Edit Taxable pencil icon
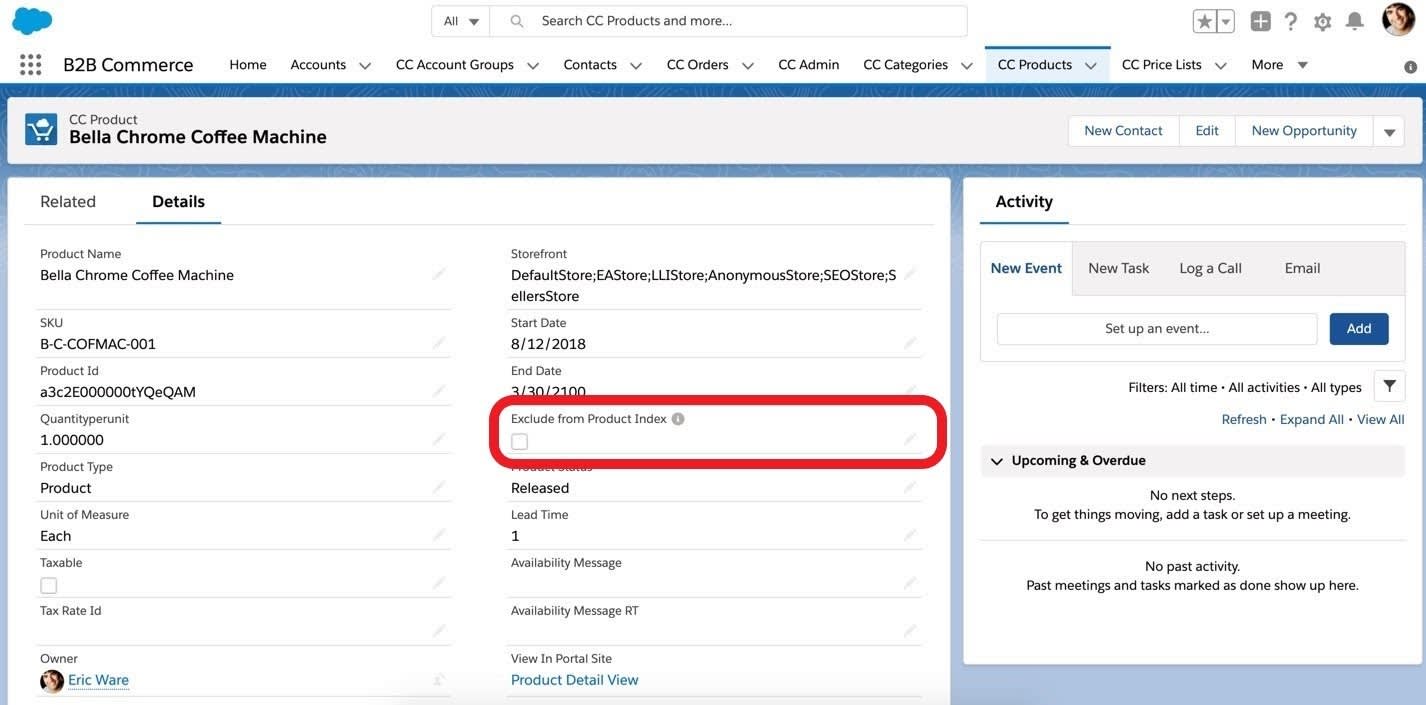The height and width of the screenshot is (705, 1426). [439, 583]
